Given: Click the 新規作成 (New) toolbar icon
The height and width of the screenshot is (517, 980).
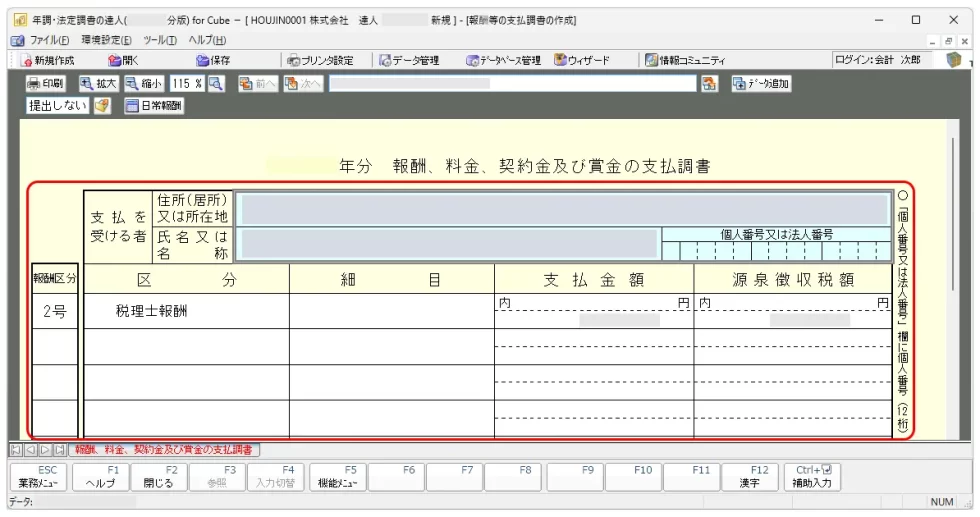Looking at the screenshot, I should (49, 61).
